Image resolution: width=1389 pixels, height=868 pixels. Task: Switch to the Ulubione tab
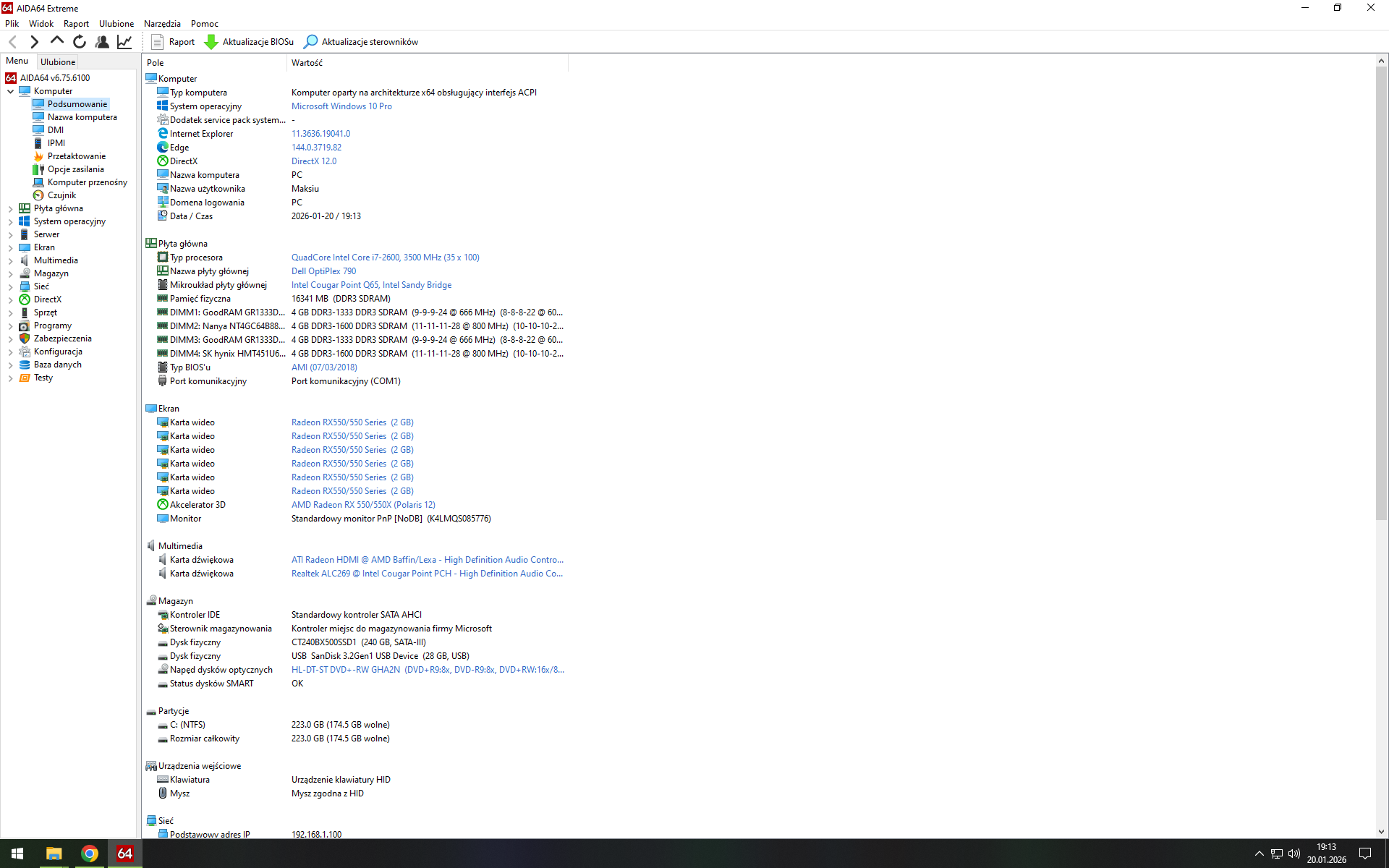(x=58, y=62)
